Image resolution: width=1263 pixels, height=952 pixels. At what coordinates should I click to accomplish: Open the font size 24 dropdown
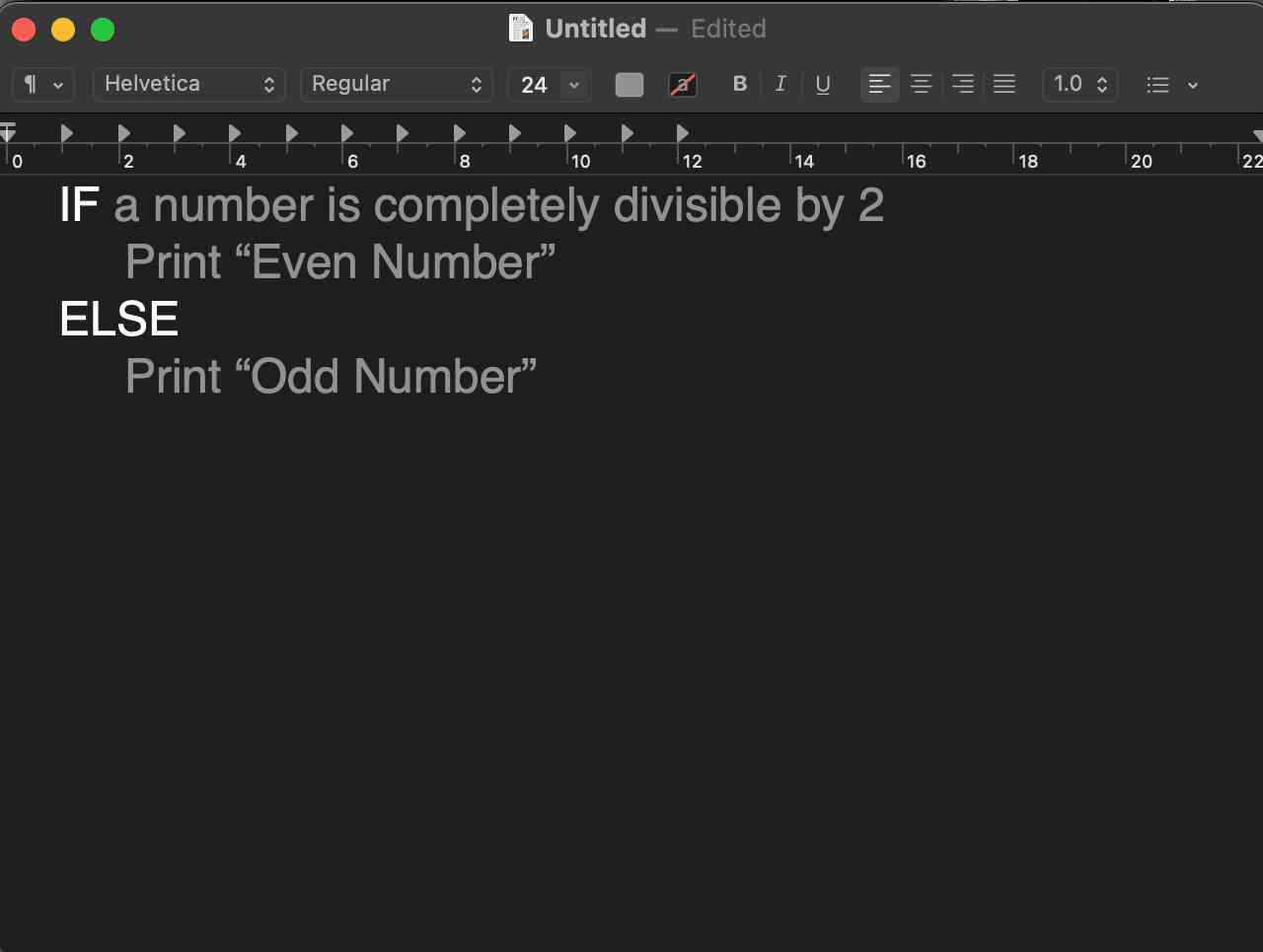pos(549,84)
